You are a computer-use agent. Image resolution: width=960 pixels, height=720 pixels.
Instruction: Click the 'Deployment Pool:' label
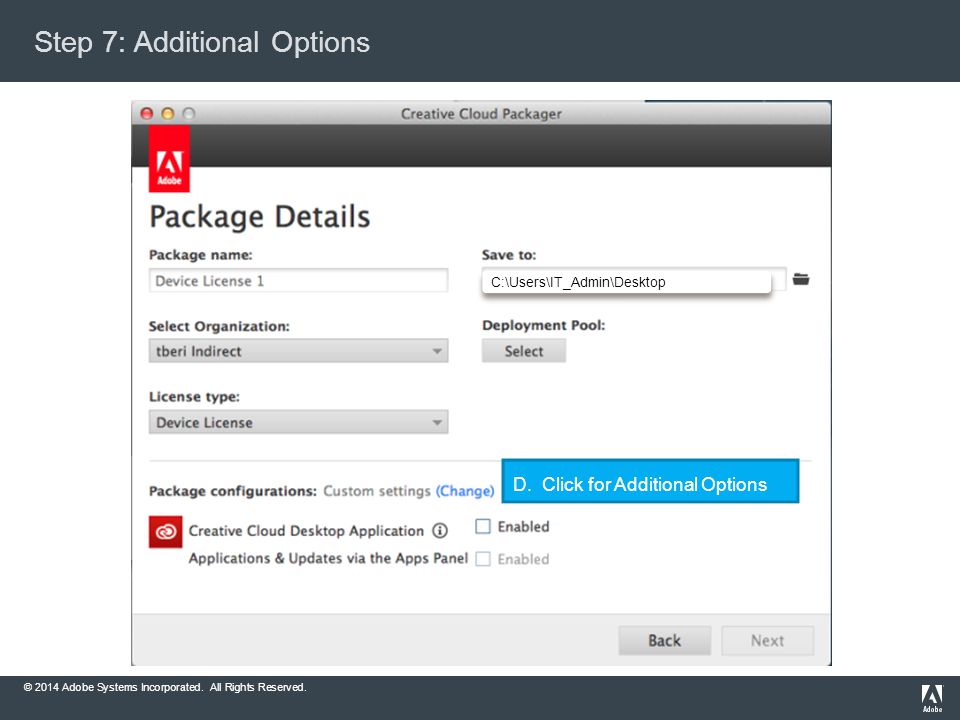543,325
